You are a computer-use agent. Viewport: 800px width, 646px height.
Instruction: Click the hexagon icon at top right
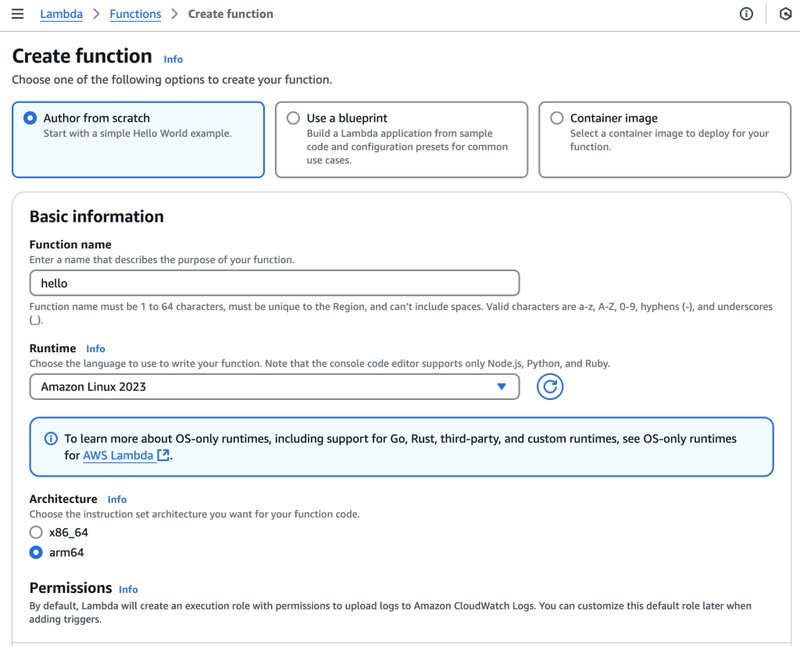point(785,14)
